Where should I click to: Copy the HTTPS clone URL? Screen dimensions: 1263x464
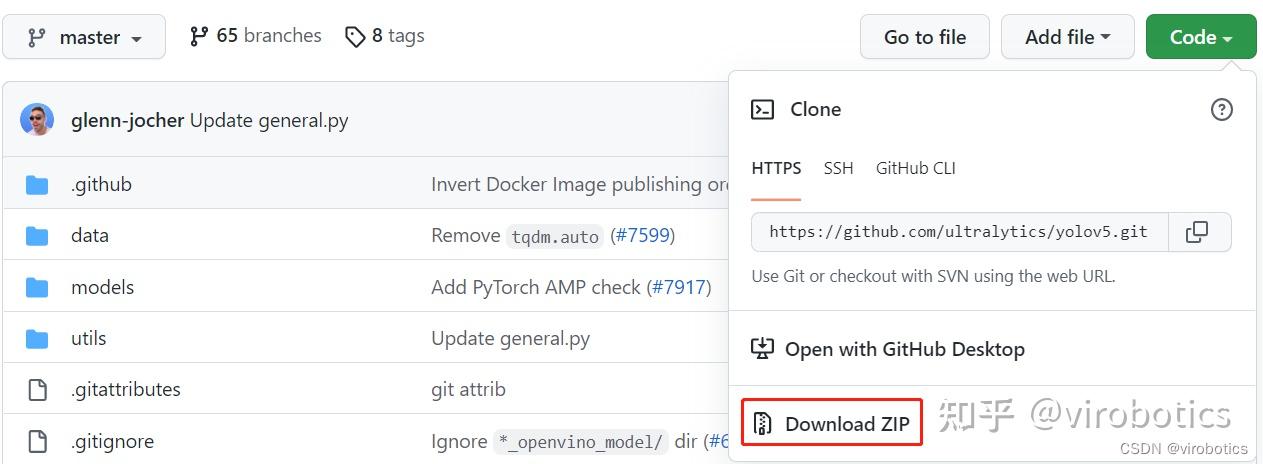(x=1196, y=232)
